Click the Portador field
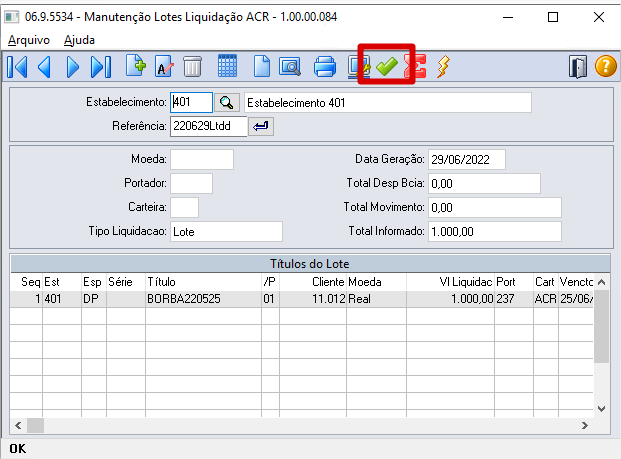This screenshot has width=621, height=459. coord(191,183)
